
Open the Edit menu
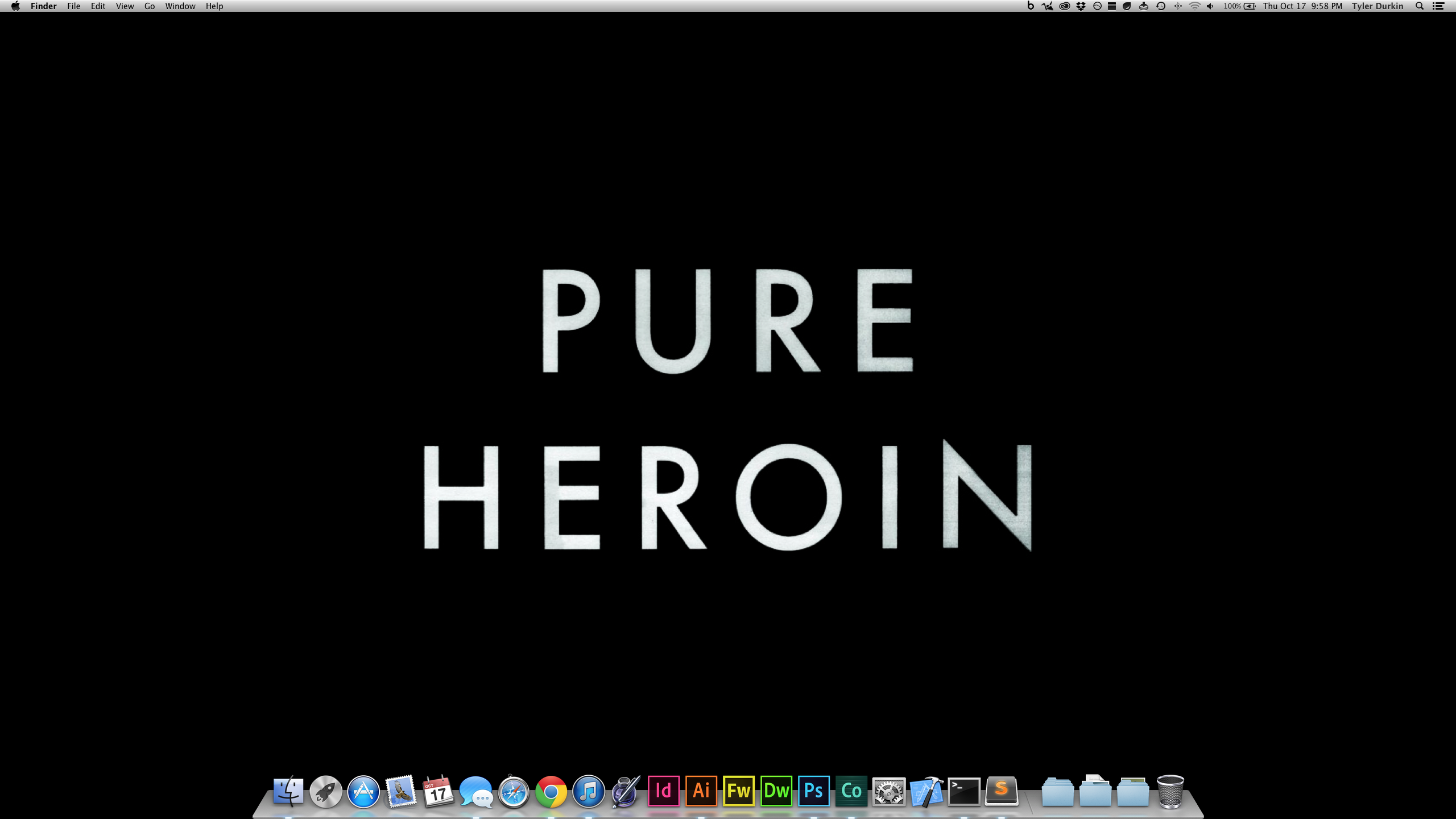(x=98, y=6)
